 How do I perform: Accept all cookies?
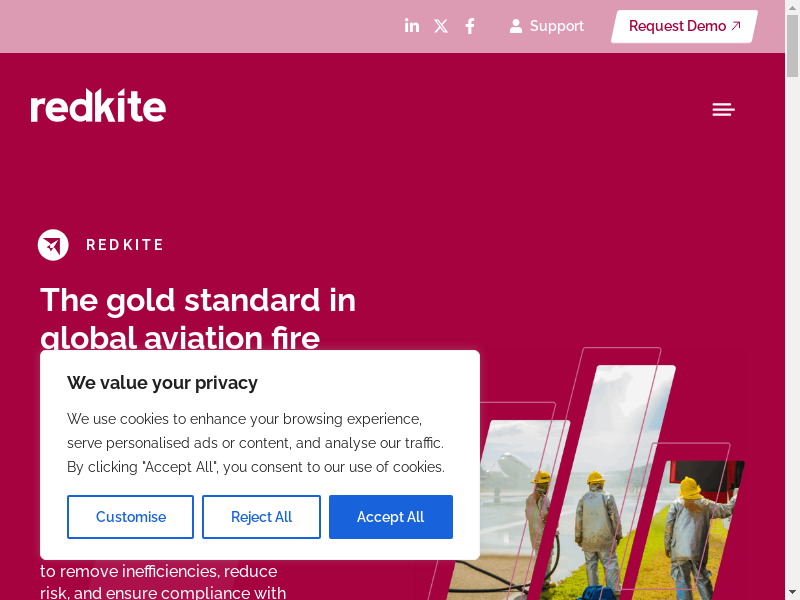coord(390,517)
